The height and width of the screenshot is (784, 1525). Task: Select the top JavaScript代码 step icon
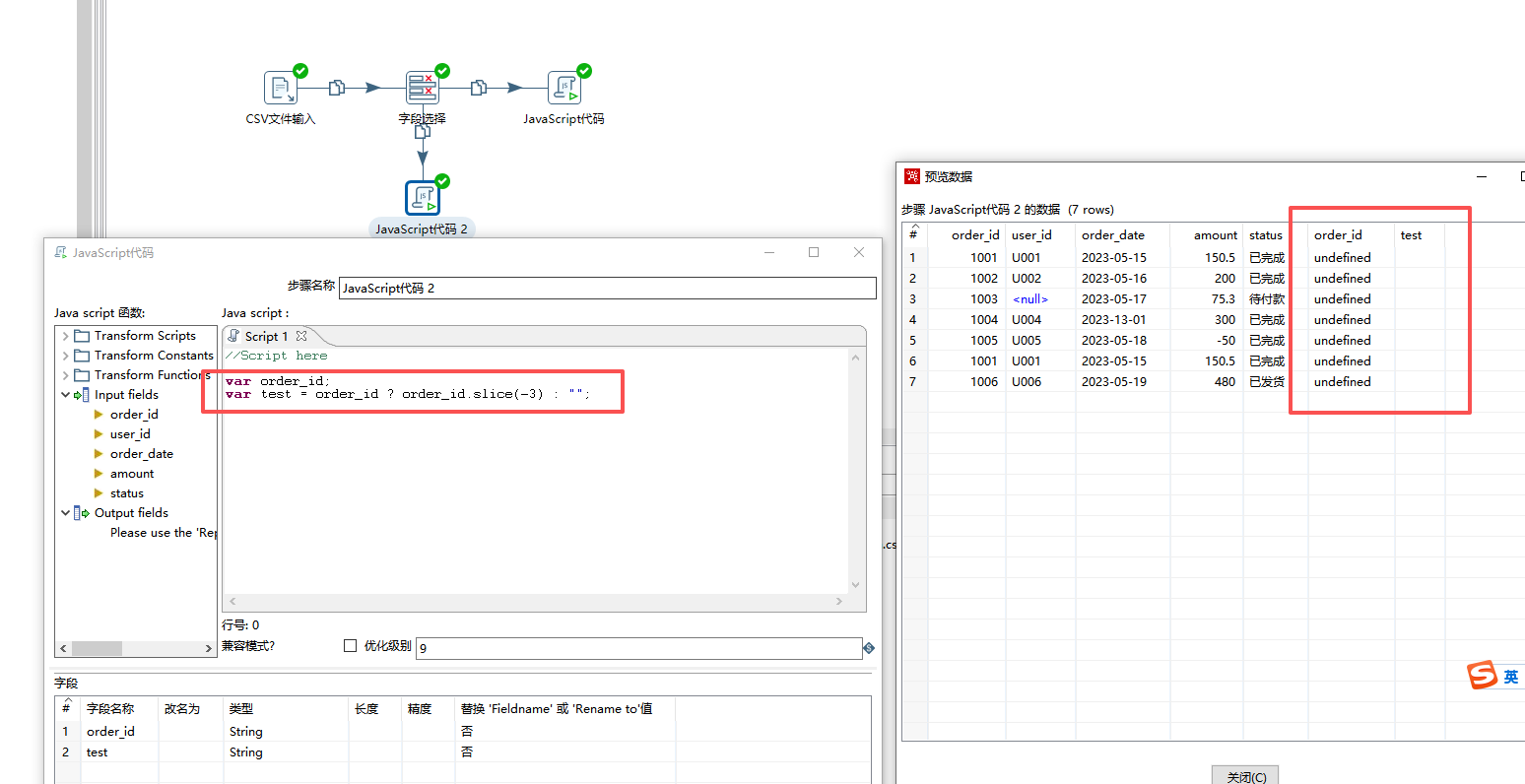click(564, 88)
